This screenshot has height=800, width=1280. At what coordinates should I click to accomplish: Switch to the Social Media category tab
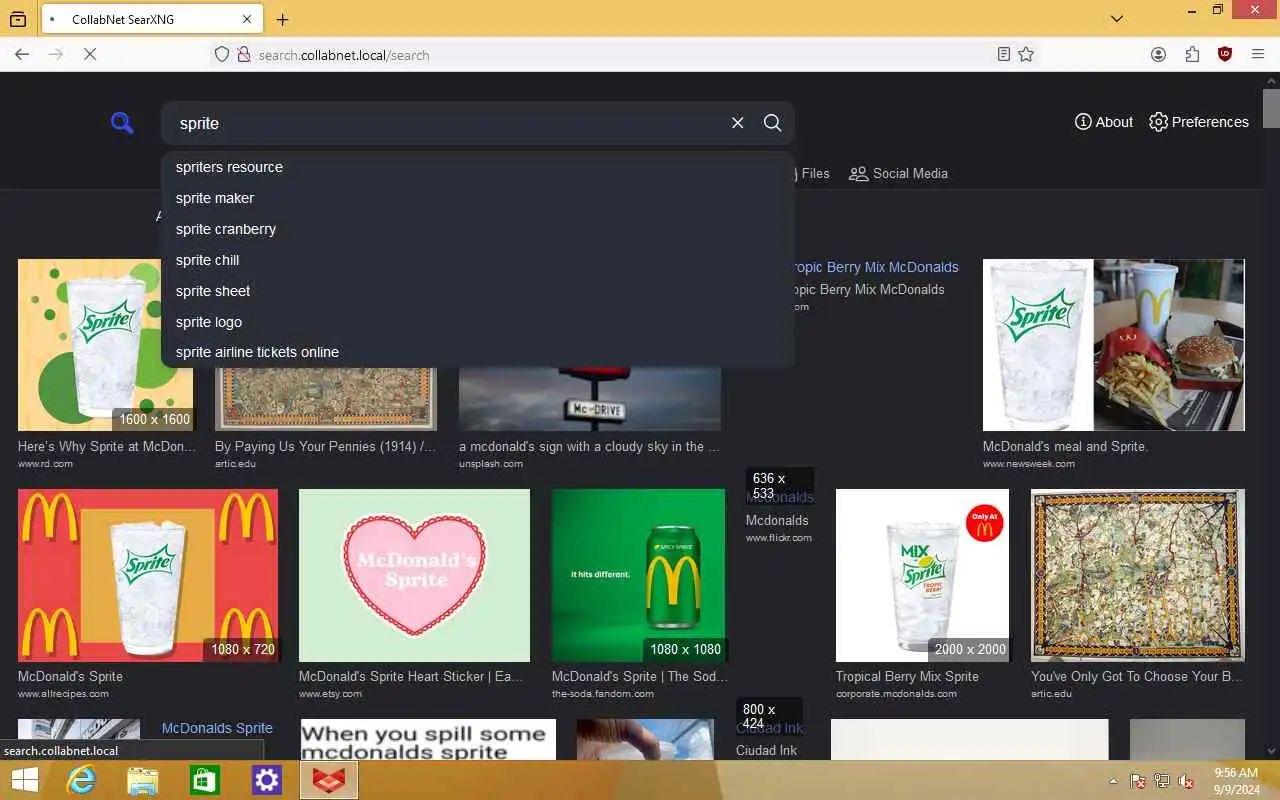click(898, 173)
